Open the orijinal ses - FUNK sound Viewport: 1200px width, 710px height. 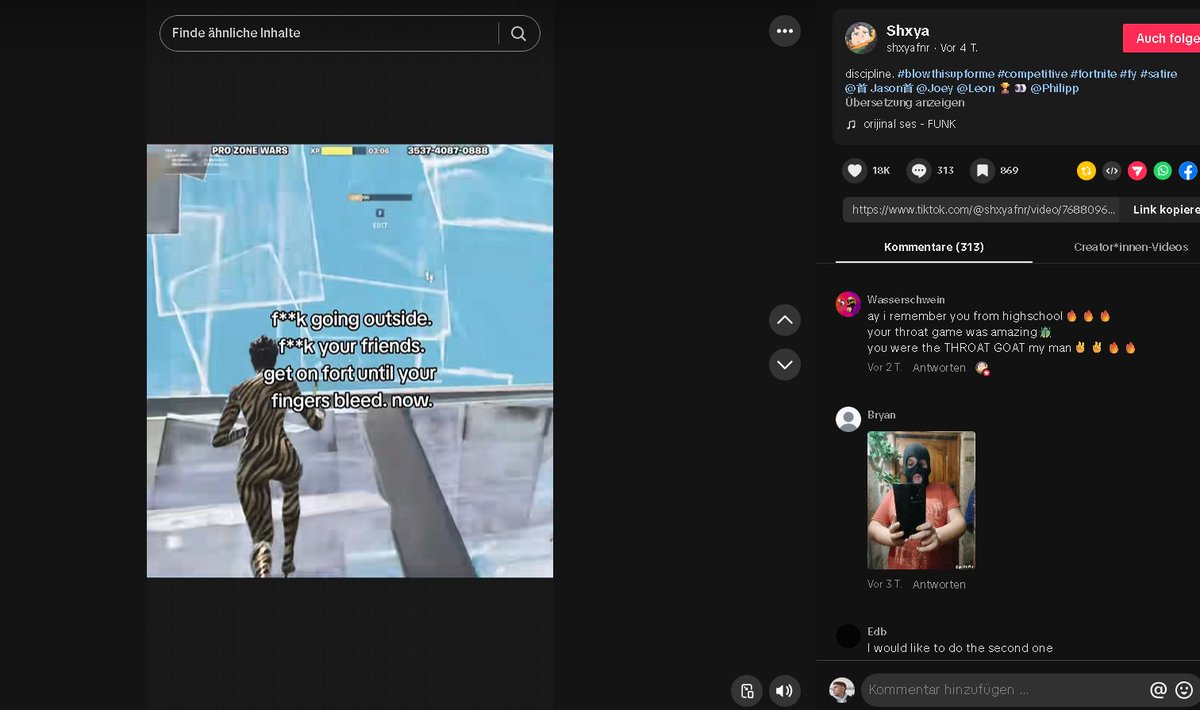click(x=910, y=124)
